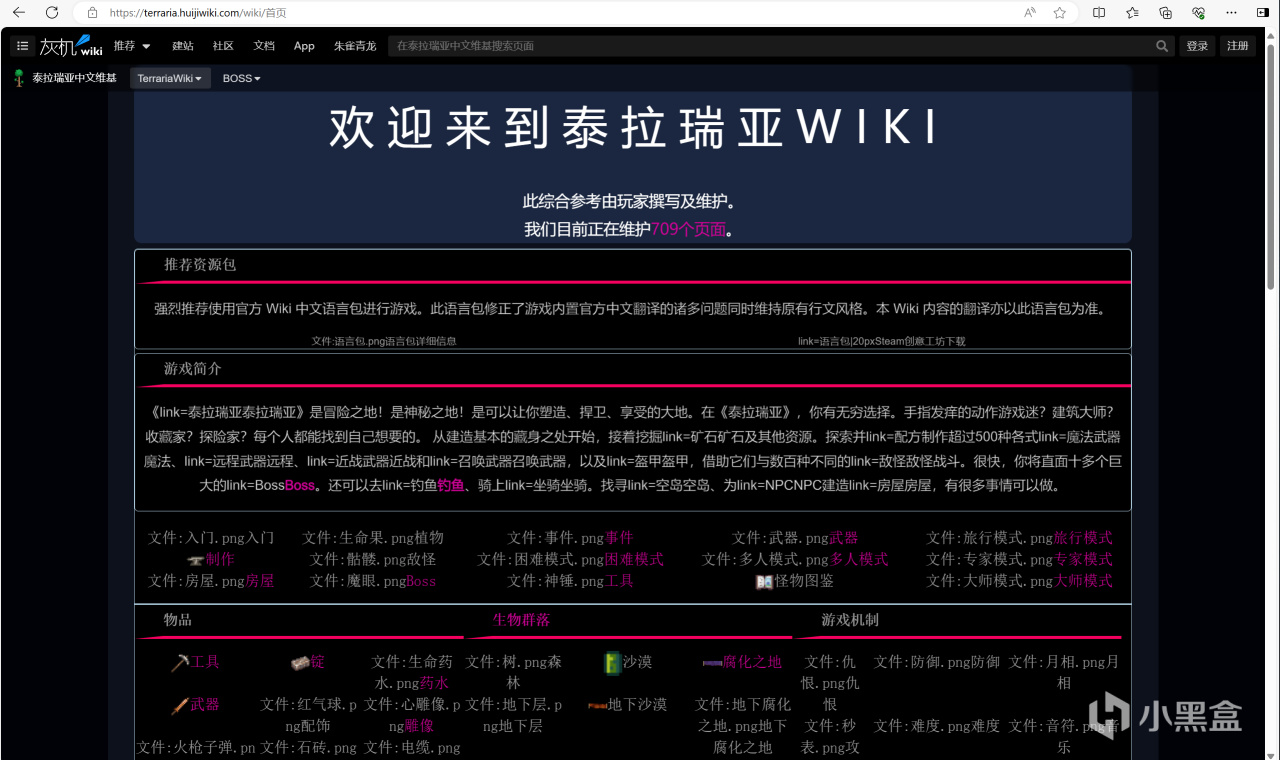Open the browser sidebar icon at far right
The image size is (1280, 760).
click(1262, 13)
